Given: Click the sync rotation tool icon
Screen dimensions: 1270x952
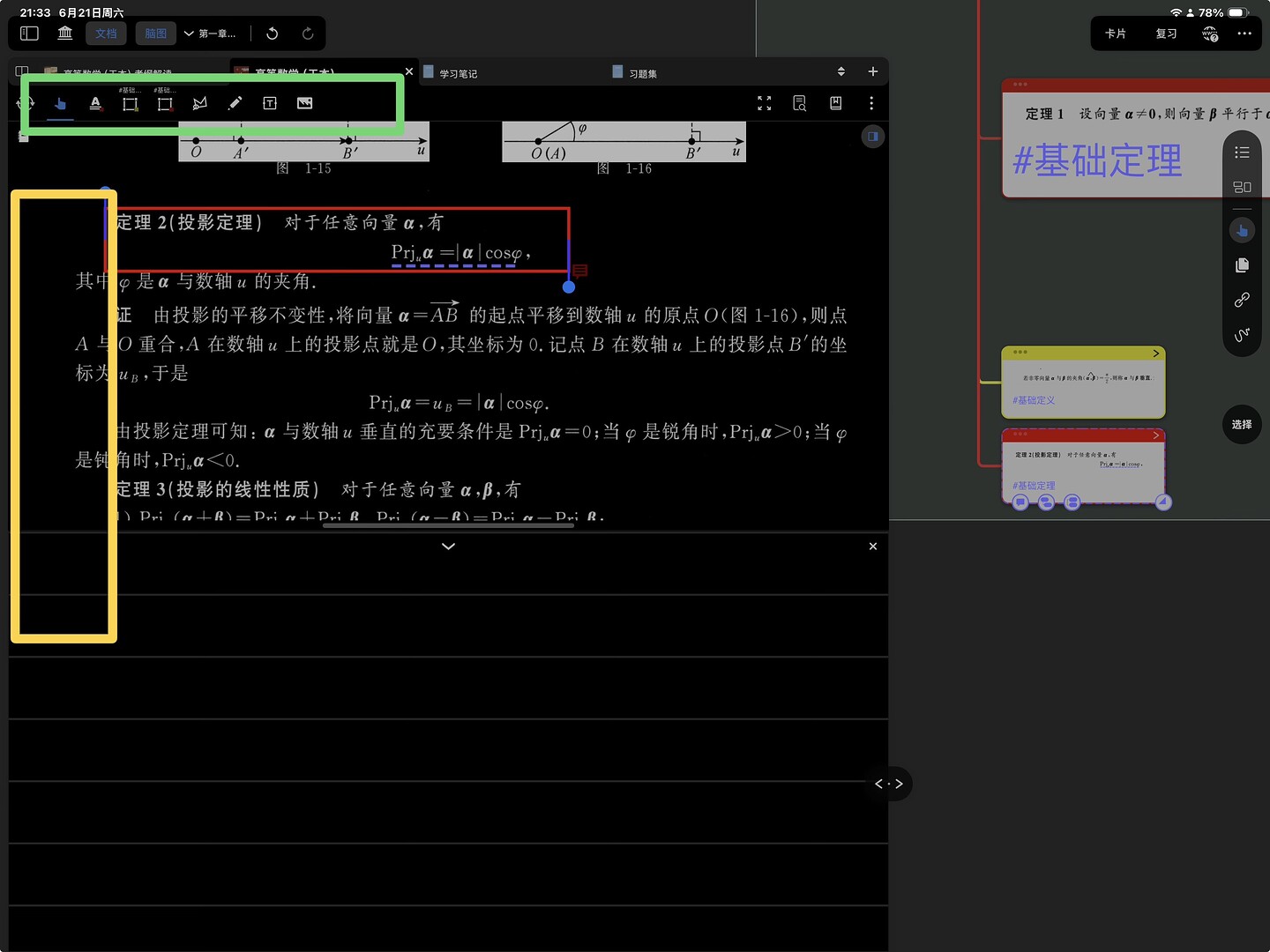Looking at the screenshot, I should 25,103.
